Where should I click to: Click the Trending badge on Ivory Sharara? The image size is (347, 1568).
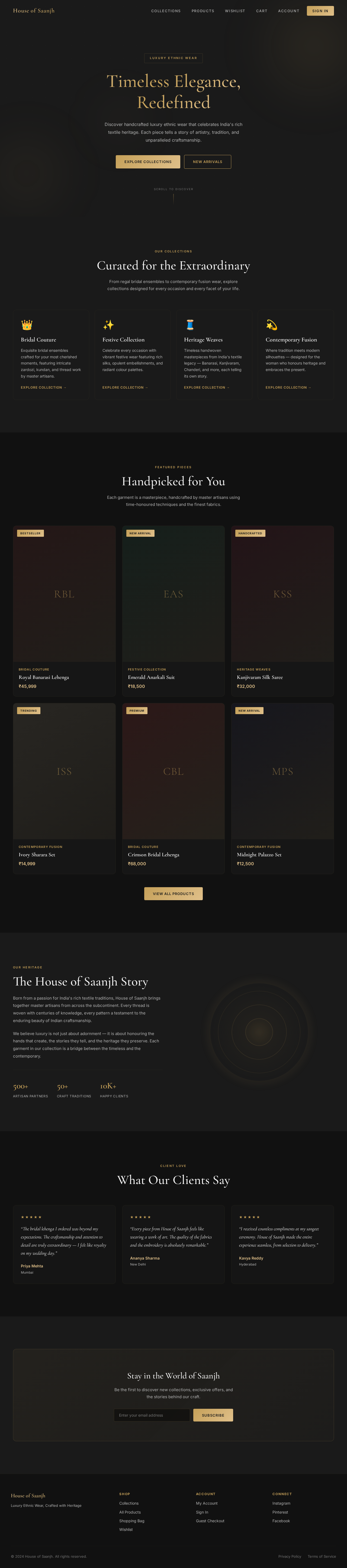[x=29, y=710]
